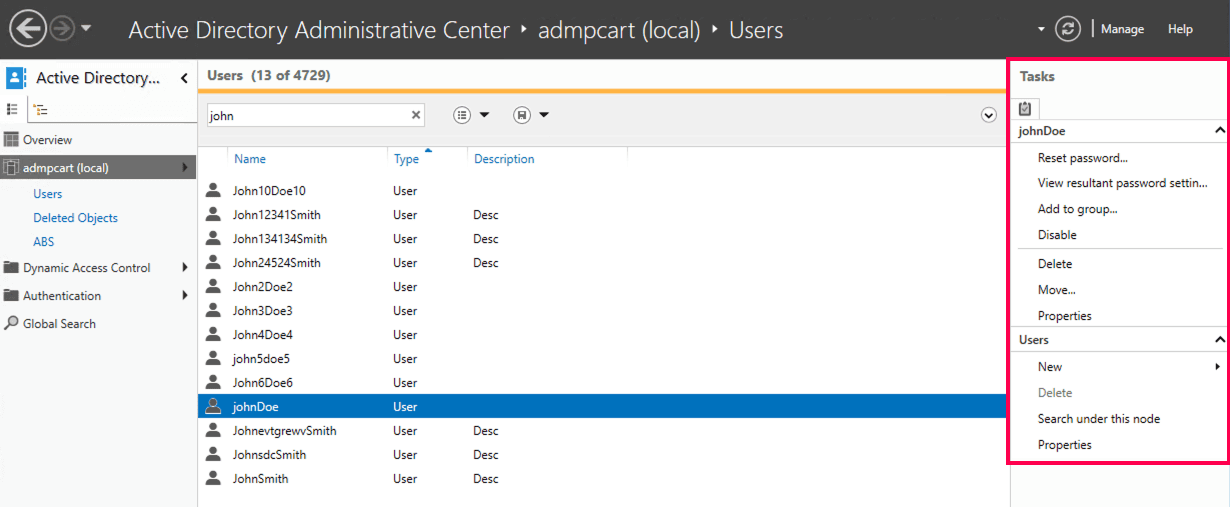Open Properties under Users tasks
Image resolution: width=1230 pixels, height=507 pixels.
[1065, 445]
